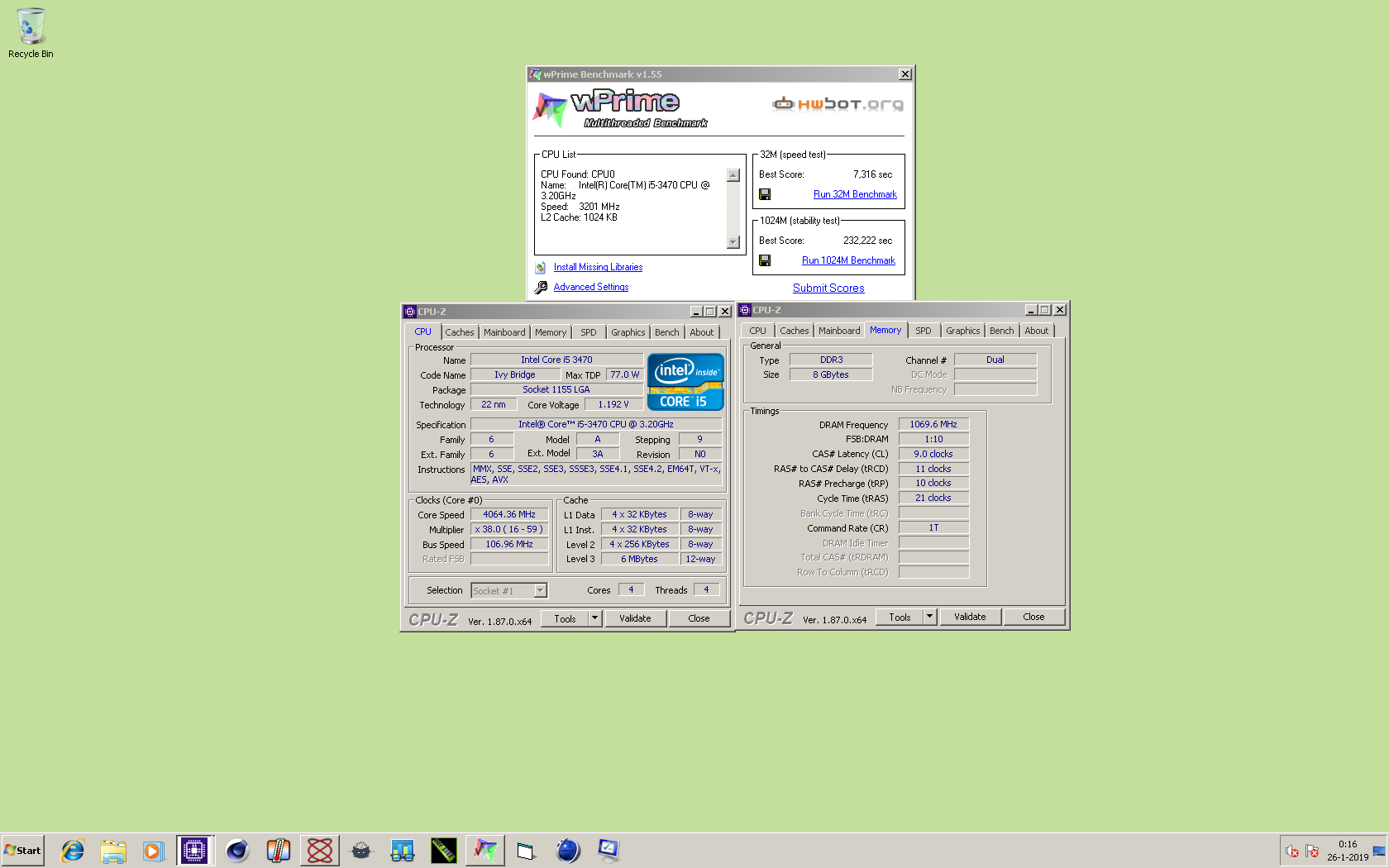Switch to CPU-Z via its taskbar chip icon
1389x868 pixels.
click(194, 850)
